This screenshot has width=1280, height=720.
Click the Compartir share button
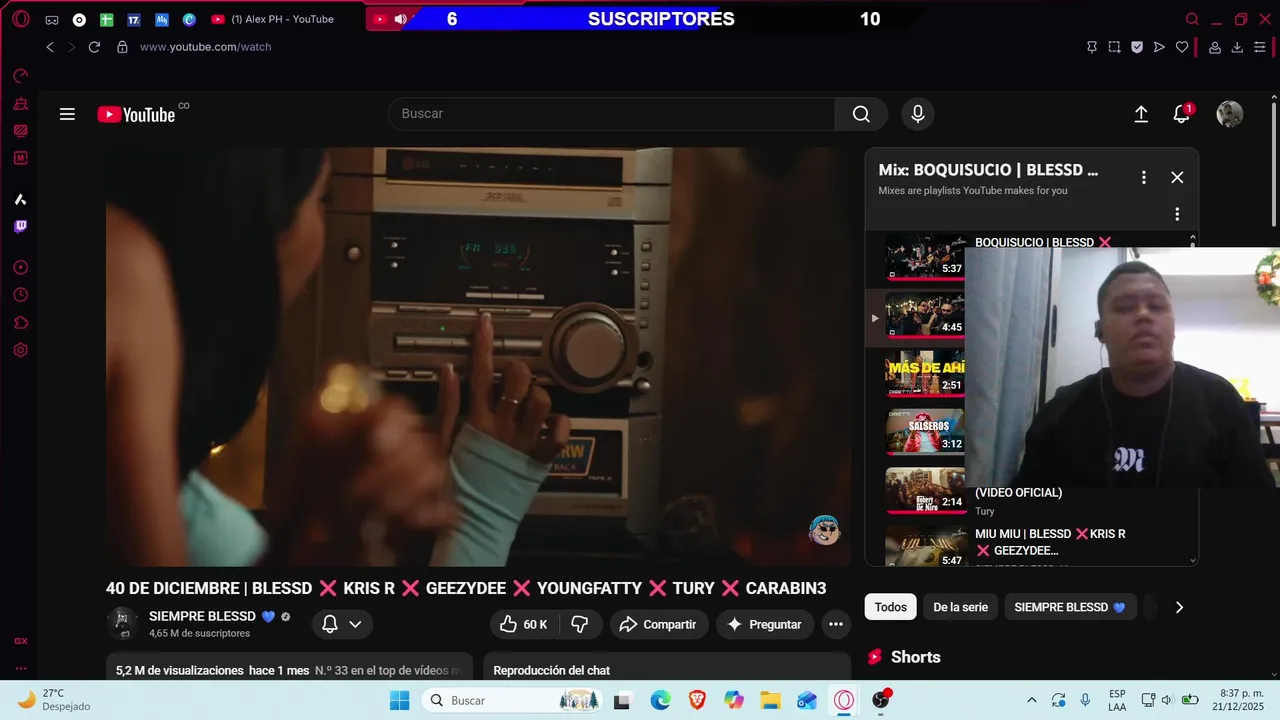click(x=658, y=624)
